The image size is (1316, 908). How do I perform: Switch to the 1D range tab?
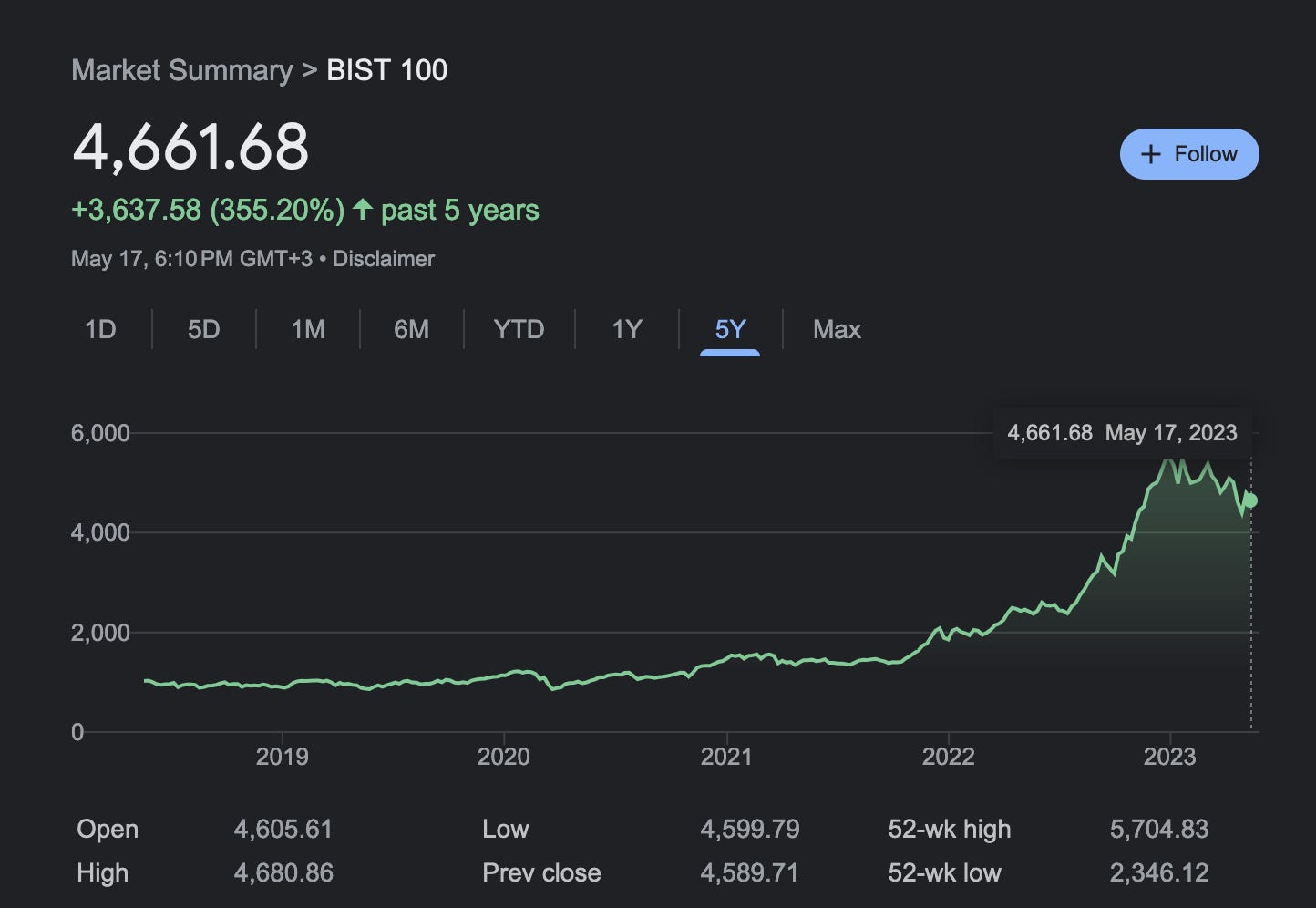coord(100,329)
